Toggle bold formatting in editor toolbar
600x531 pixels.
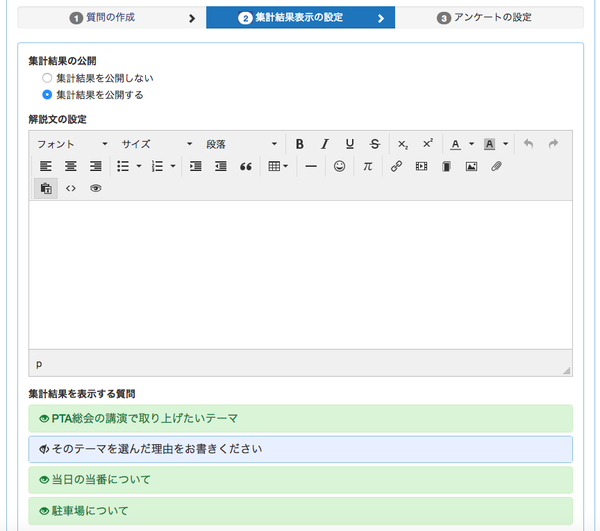[299, 144]
